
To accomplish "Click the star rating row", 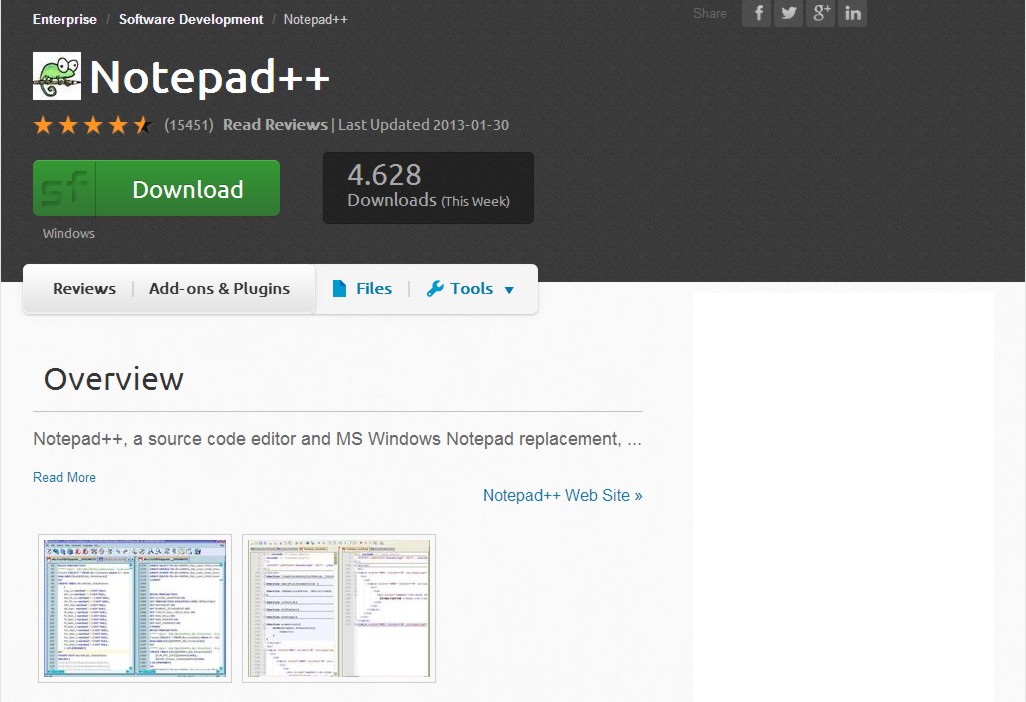I will [92, 124].
